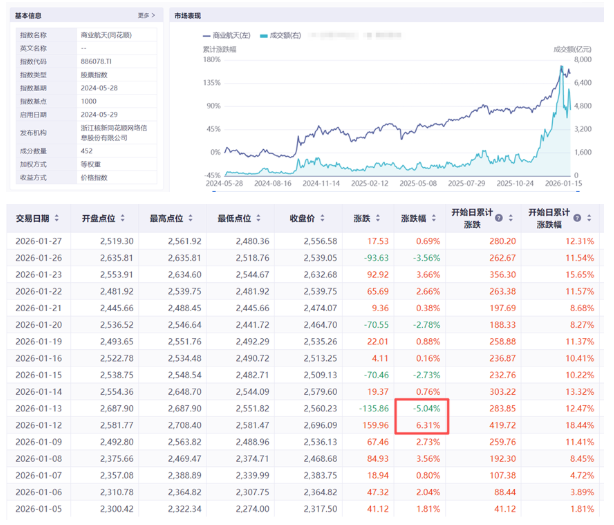The width and height of the screenshot is (614, 525).
Task: Select closing price 2,317.50
Action: tap(320, 509)
